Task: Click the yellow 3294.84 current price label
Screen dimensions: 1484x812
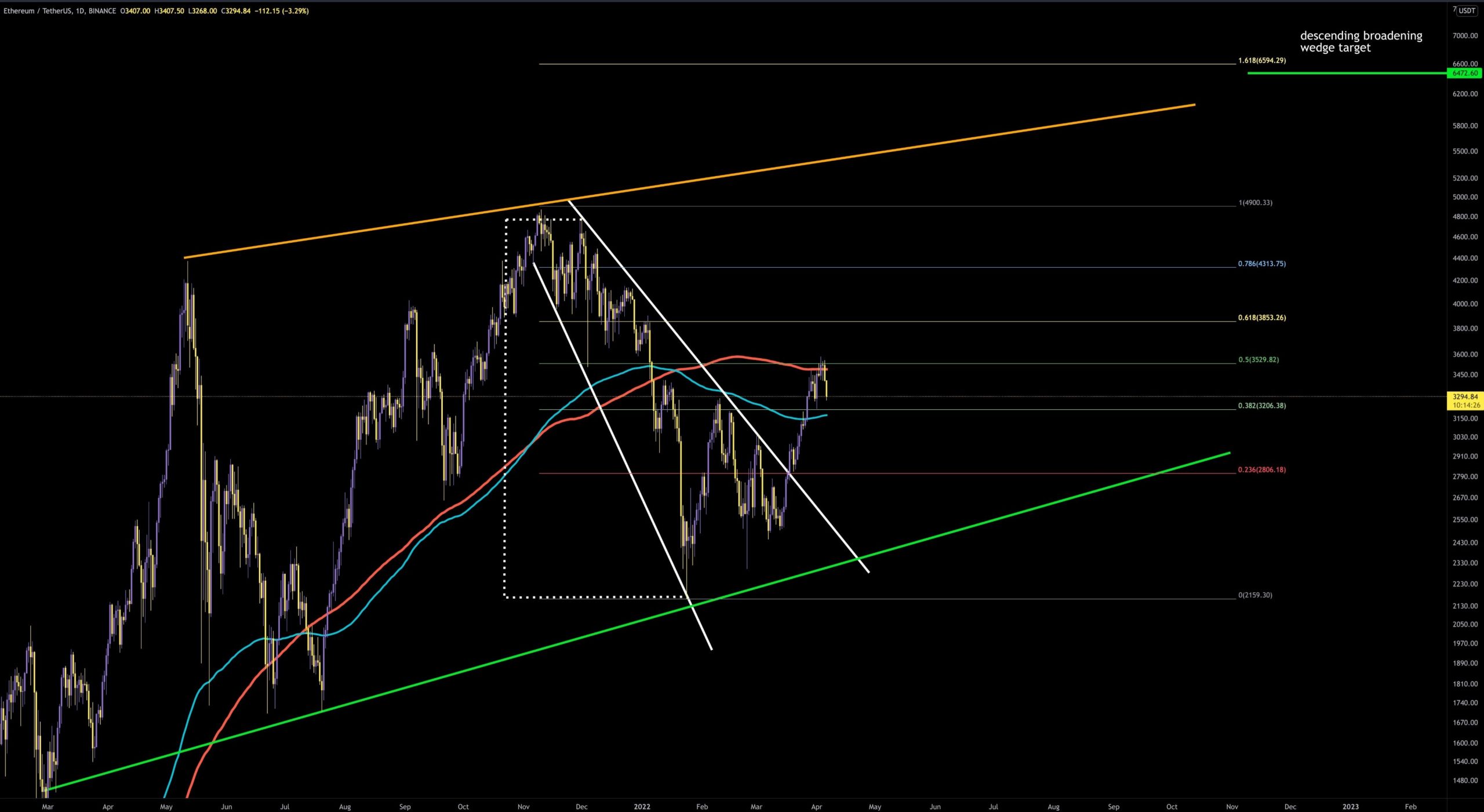Action: coord(1465,397)
